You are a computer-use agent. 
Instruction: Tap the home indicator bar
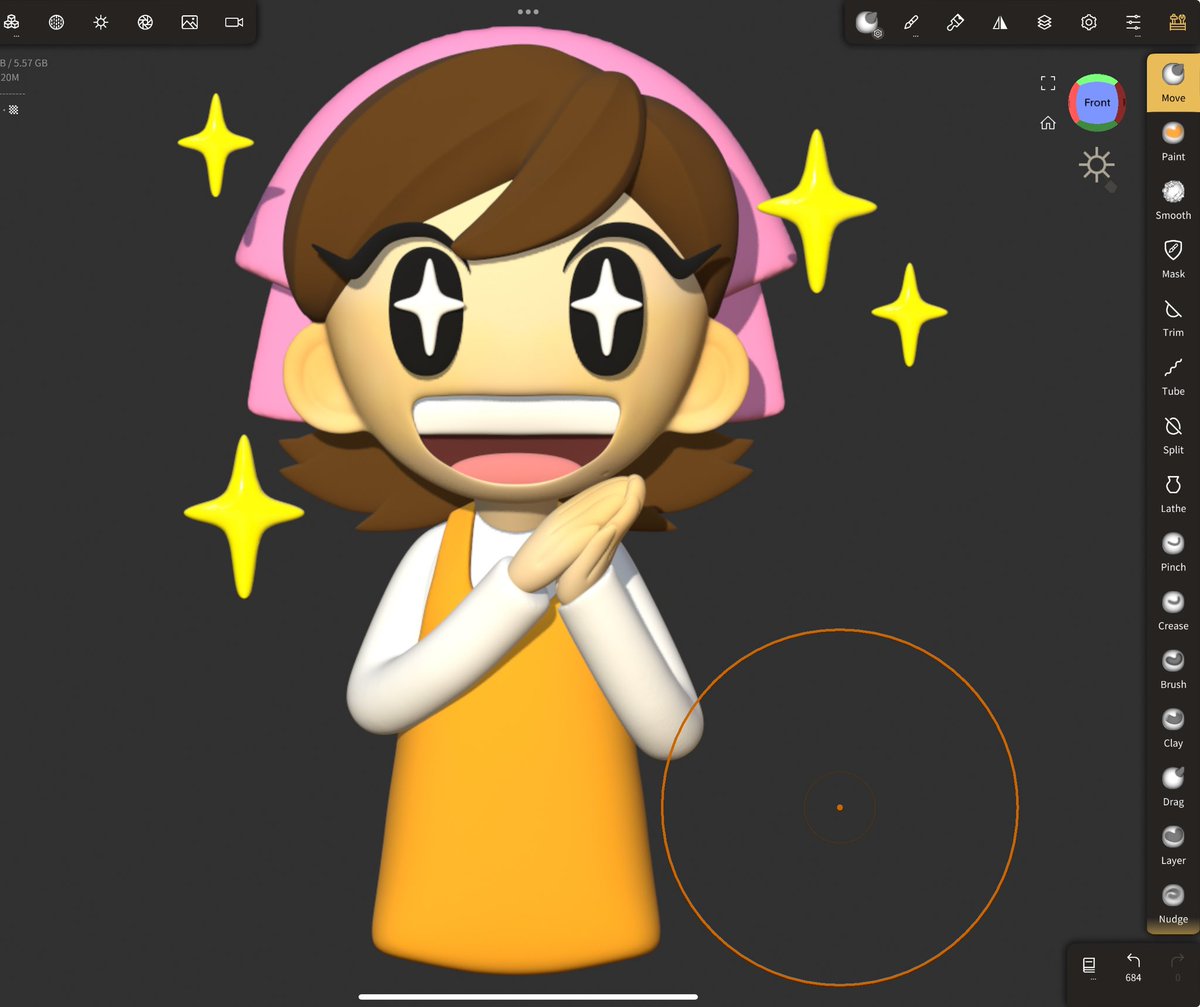click(x=528, y=996)
